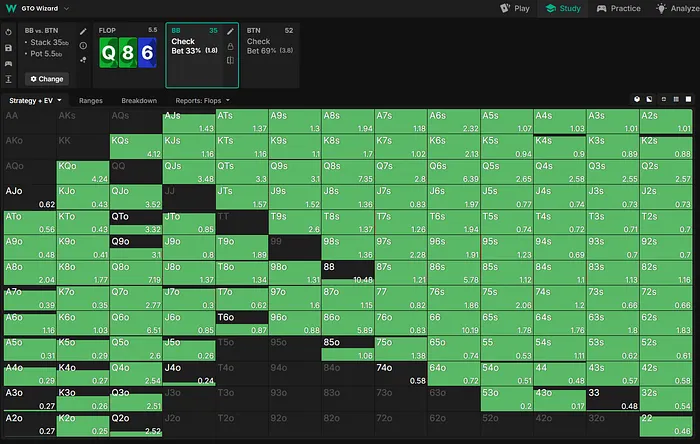
Task: Expand the GTO Wizard dropdown chevron
Action: tap(66, 8)
